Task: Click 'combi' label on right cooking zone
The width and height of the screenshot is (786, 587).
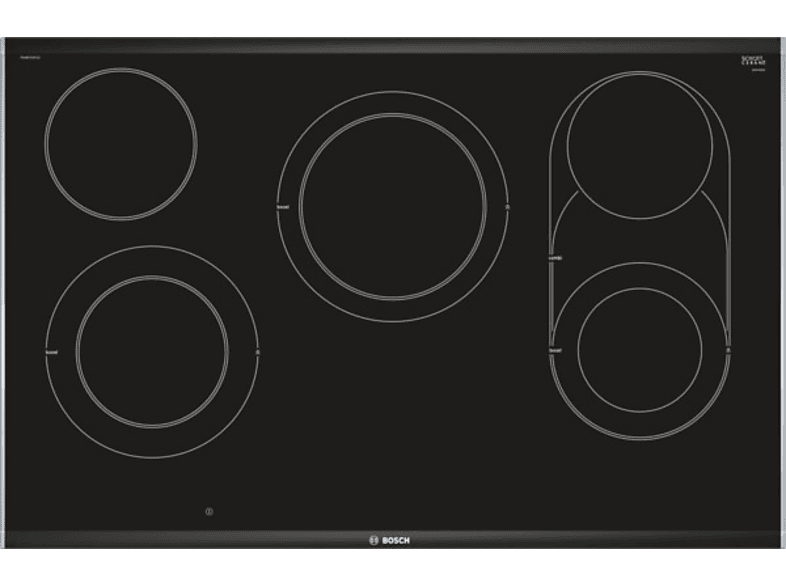Action: point(554,257)
